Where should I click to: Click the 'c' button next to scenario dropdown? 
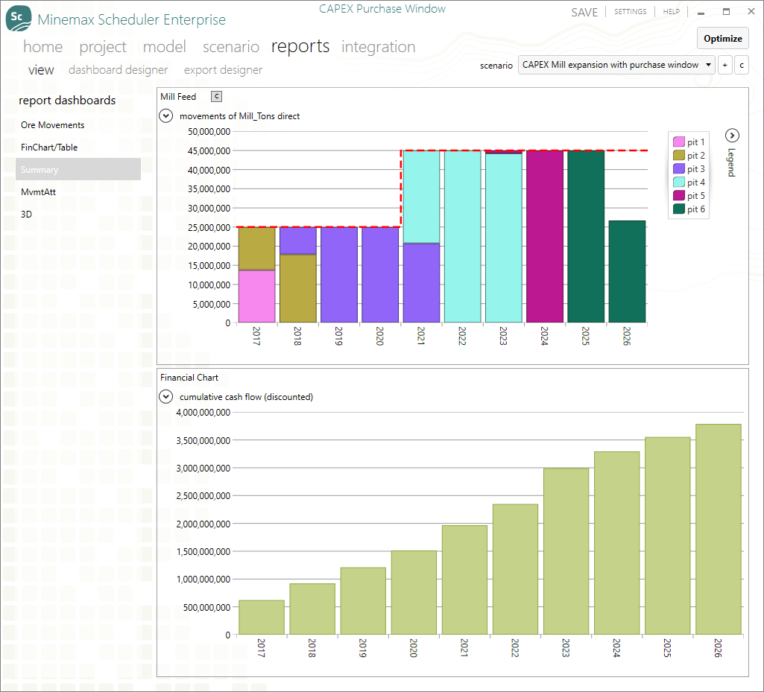click(x=742, y=65)
